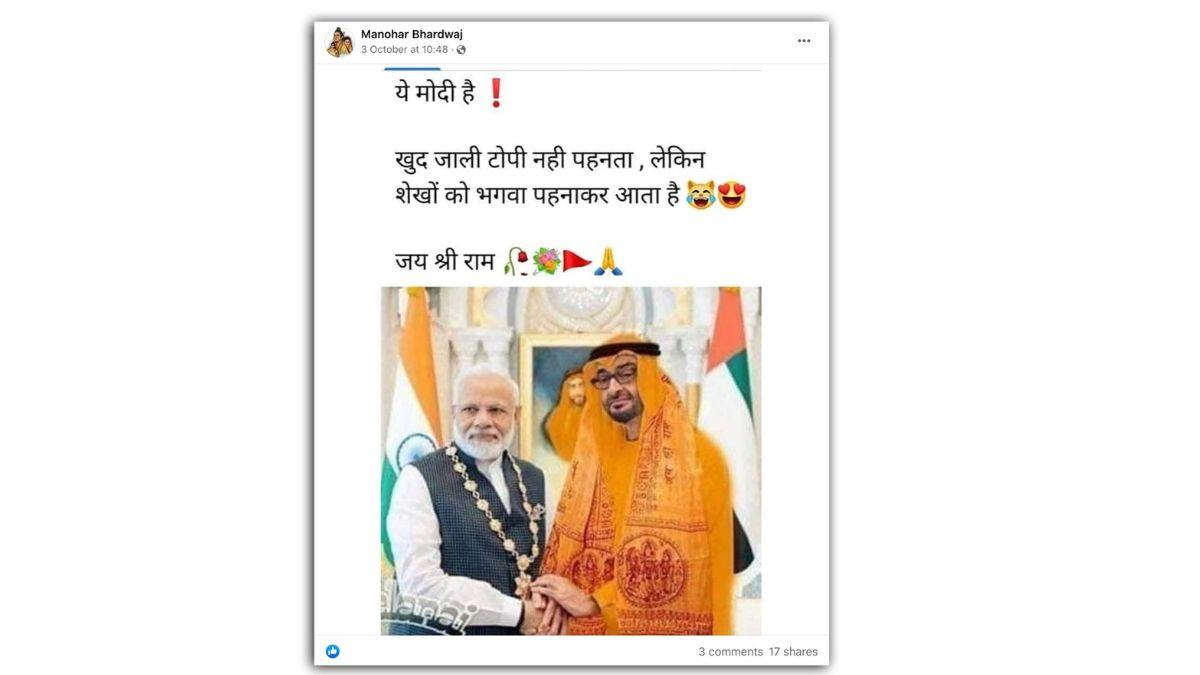Click the '3 October at 10:48' timestamp
This screenshot has height=675, width=1200.
pos(405,50)
